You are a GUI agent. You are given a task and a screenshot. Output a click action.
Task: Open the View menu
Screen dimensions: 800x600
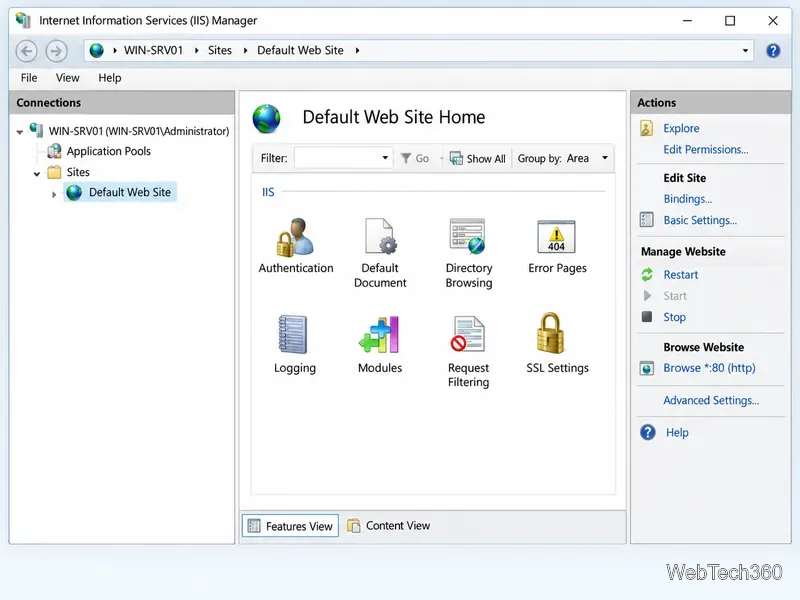pyautogui.click(x=67, y=78)
